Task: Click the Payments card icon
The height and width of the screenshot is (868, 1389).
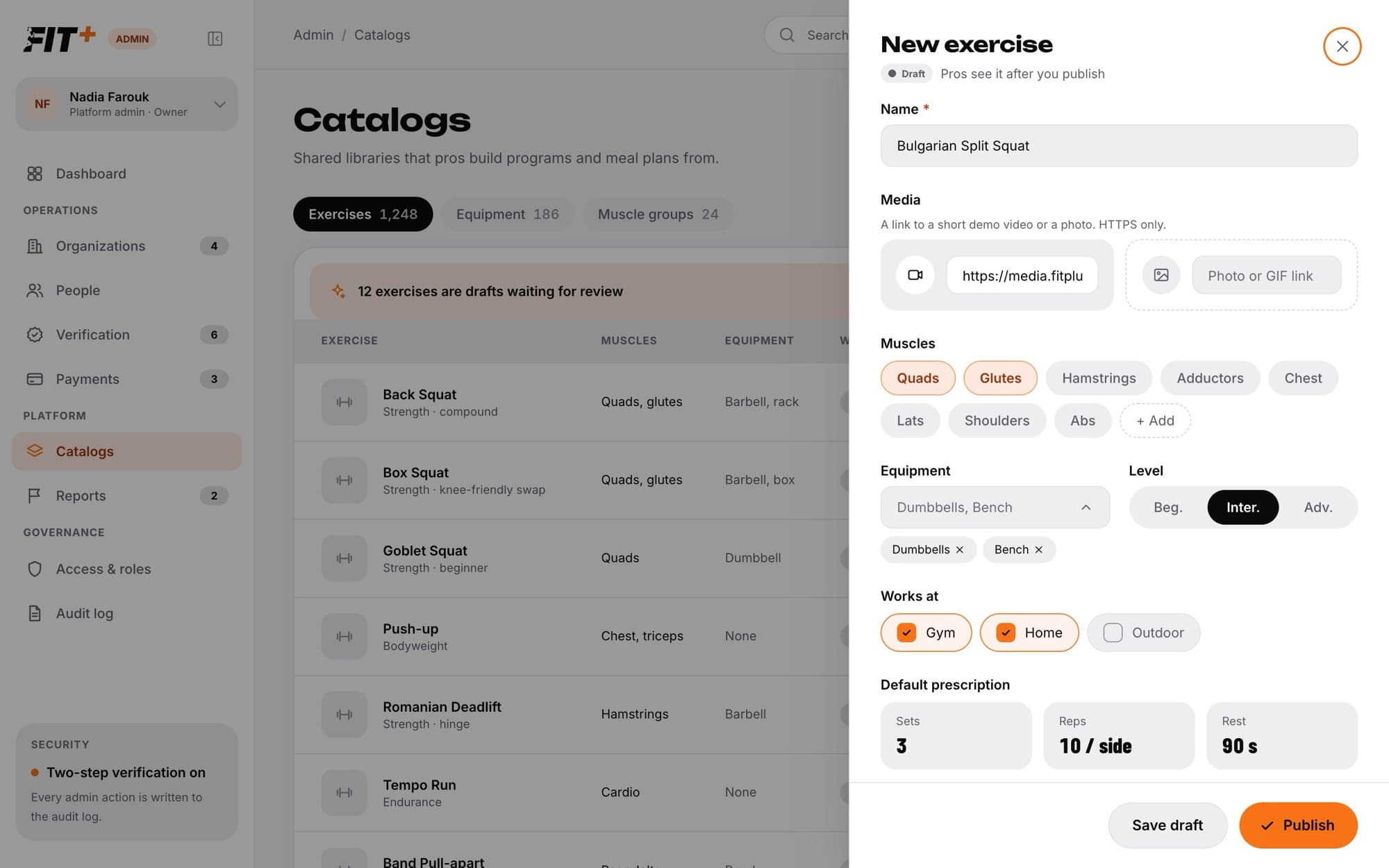Action: coord(35,379)
